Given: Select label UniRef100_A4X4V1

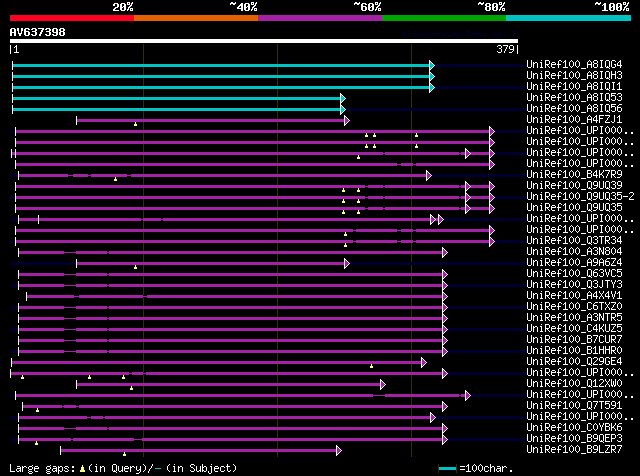Looking at the screenshot, I should point(574,296).
